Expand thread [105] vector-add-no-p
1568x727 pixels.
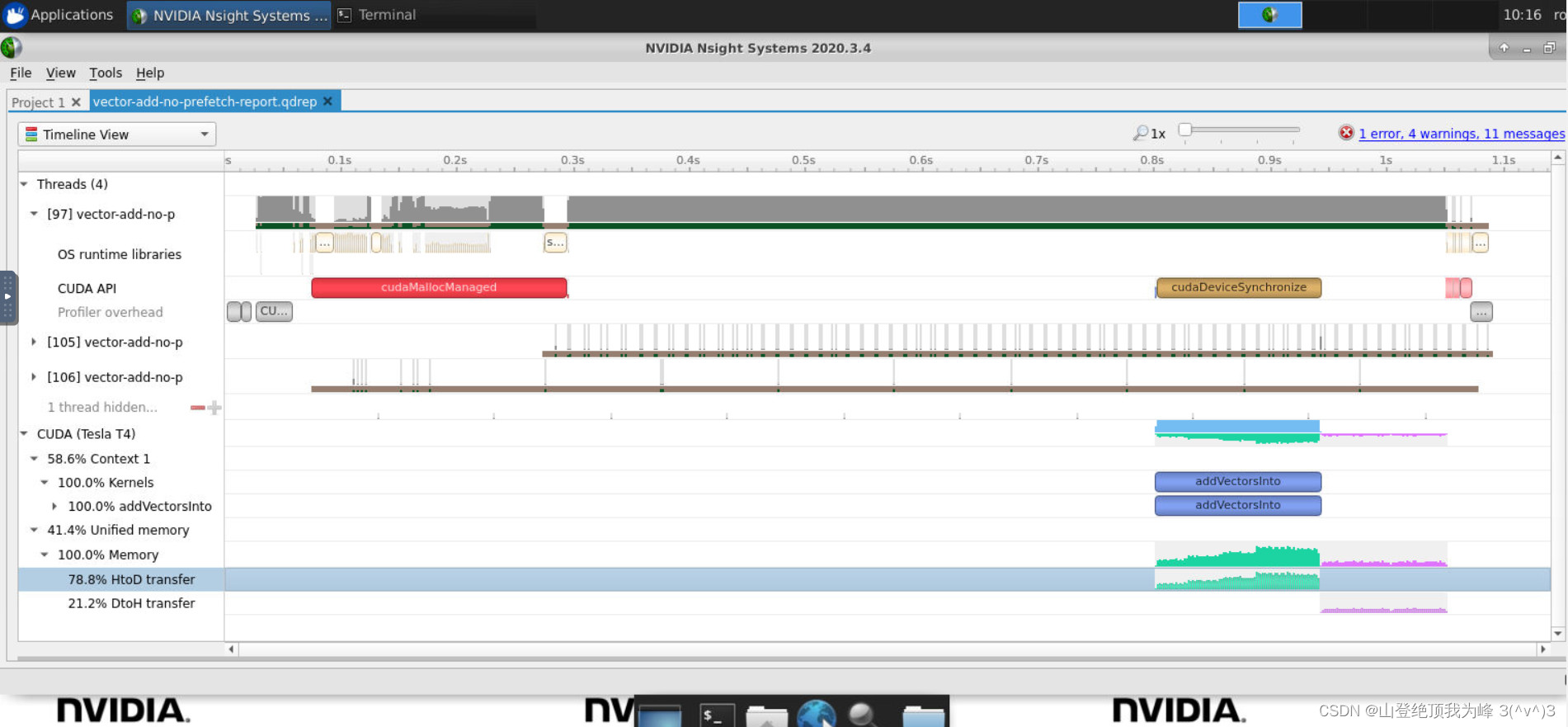[34, 342]
